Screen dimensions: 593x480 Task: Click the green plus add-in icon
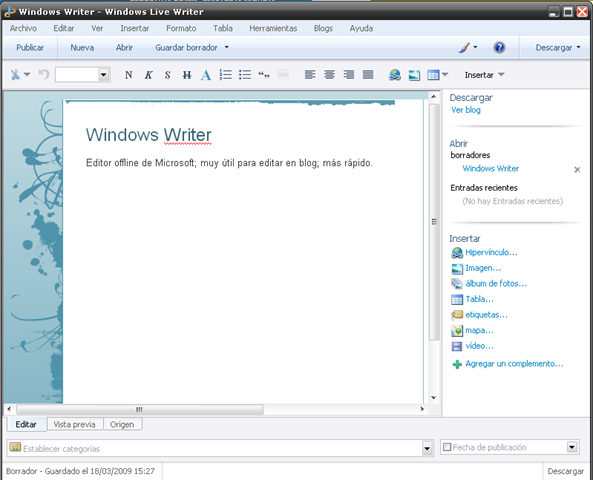tap(457, 364)
